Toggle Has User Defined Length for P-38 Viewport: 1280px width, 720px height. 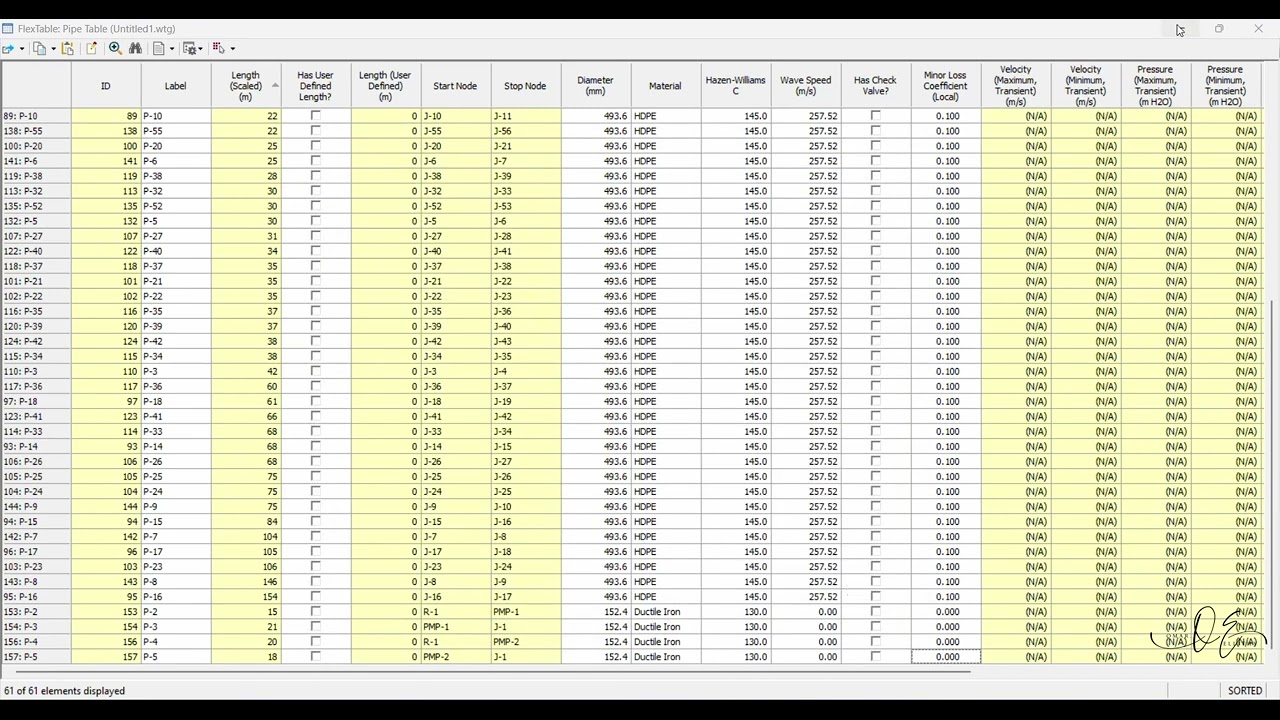(316, 176)
